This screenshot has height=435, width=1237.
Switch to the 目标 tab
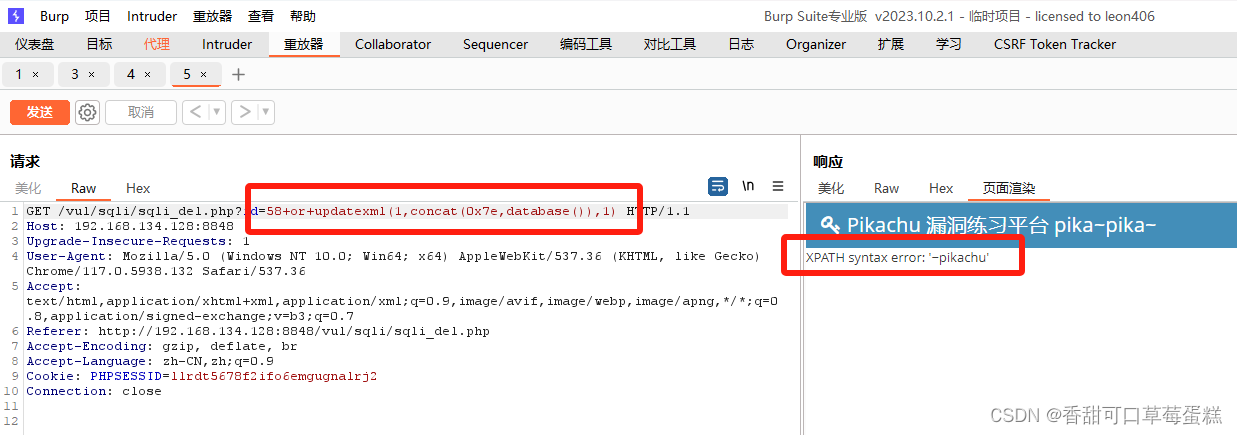[99, 44]
